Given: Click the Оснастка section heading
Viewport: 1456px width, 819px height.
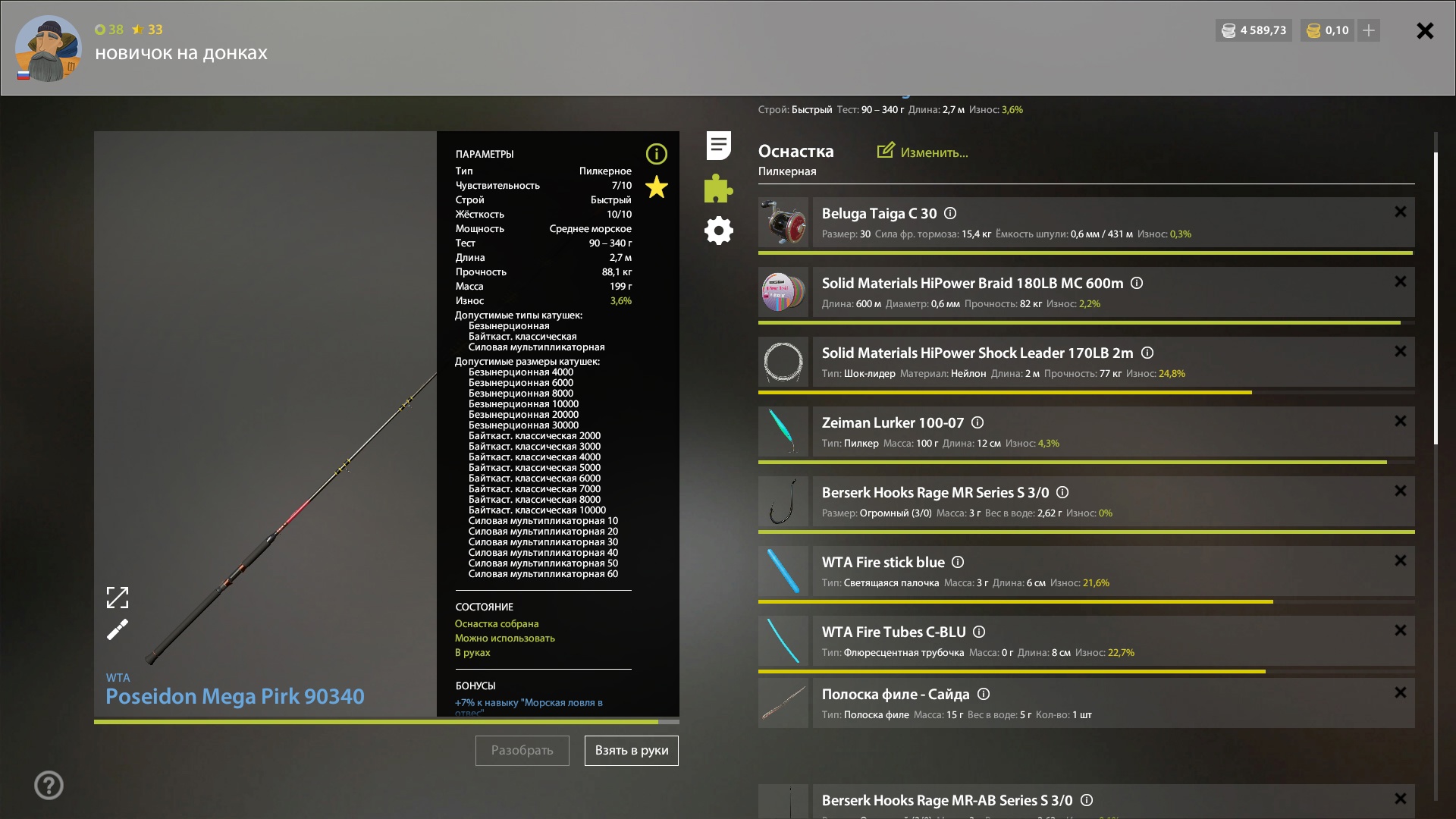Looking at the screenshot, I should coord(795,151).
